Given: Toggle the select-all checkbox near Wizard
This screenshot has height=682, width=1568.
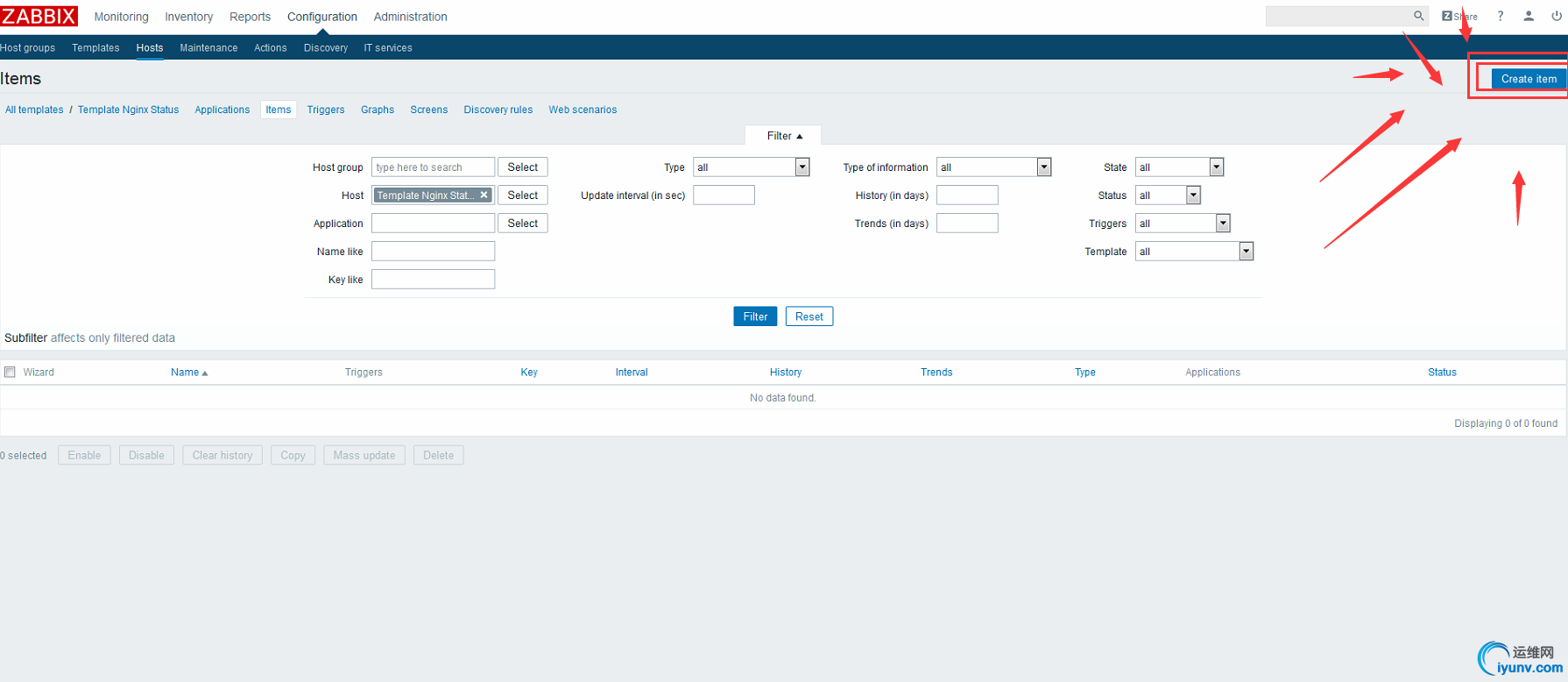Looking at the screenshot, I should (x=11, y=372).
